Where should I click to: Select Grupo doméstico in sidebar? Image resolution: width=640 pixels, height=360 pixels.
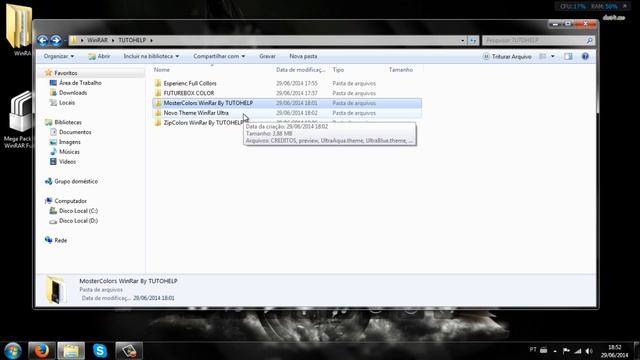click(x=76, y=181)
